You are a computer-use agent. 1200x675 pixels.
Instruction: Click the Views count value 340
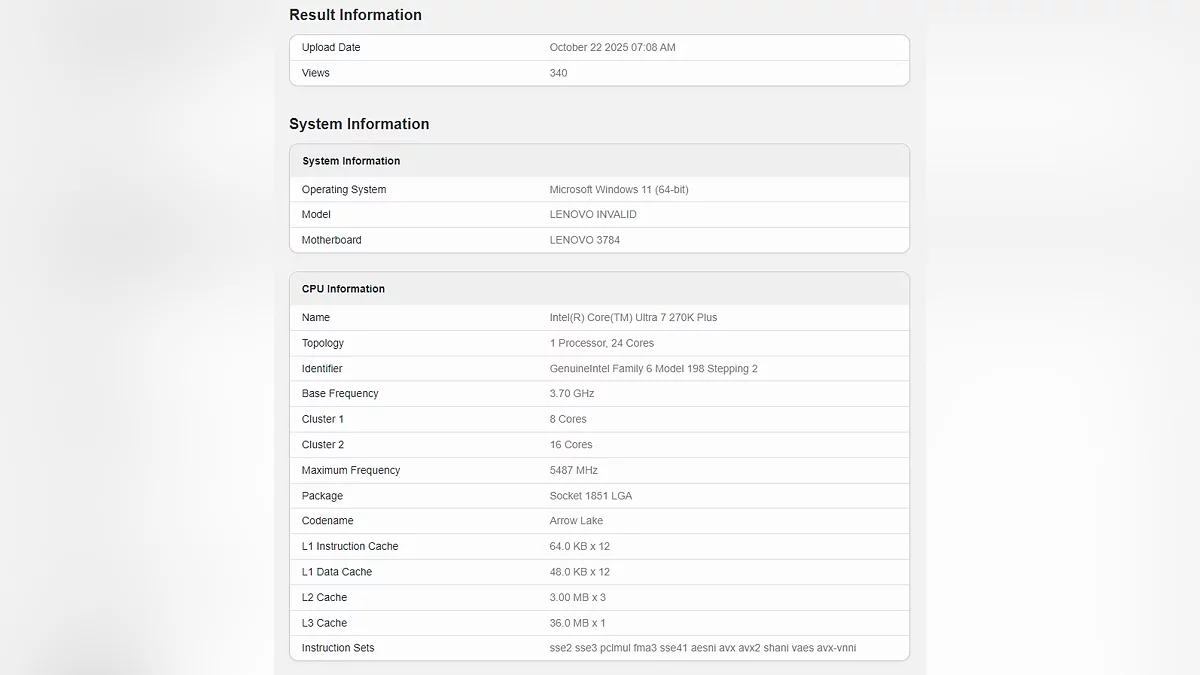(x=558, y=73)
